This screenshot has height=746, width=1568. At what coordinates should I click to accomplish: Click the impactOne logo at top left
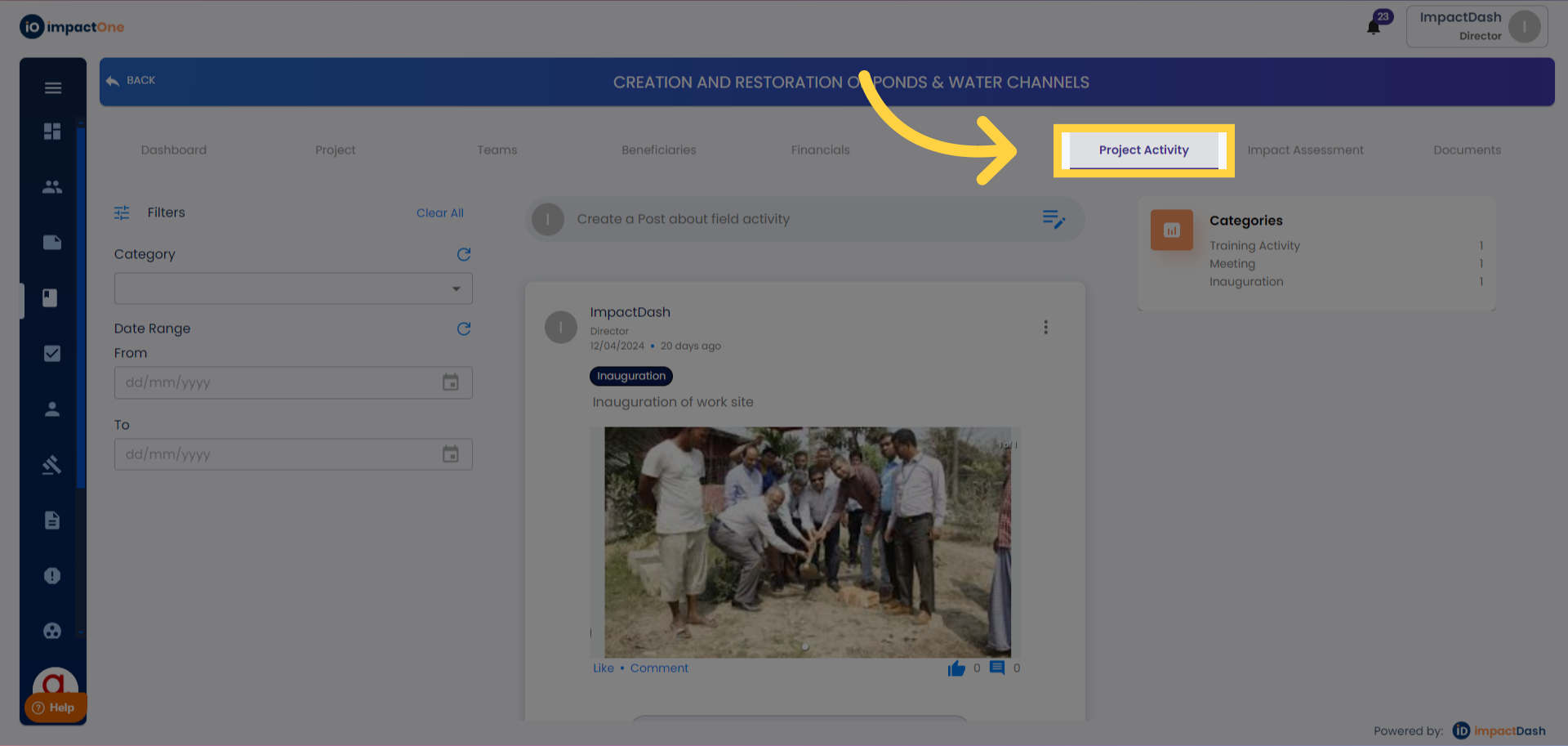(72, 27)
